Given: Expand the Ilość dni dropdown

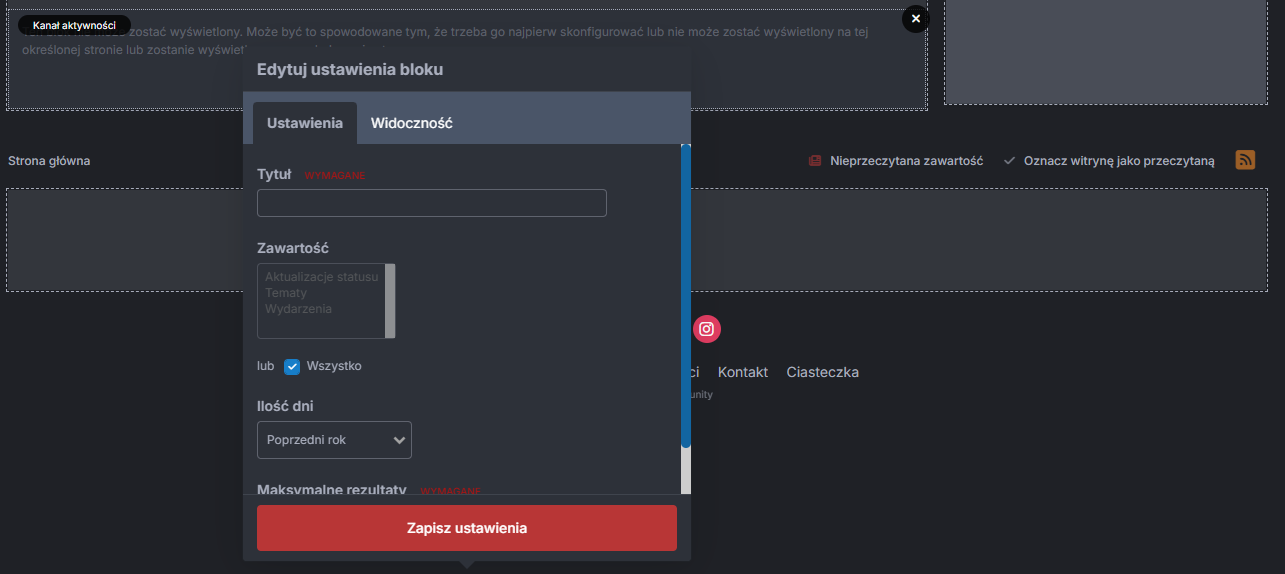Looking at the screenshot, I should 334,440.
